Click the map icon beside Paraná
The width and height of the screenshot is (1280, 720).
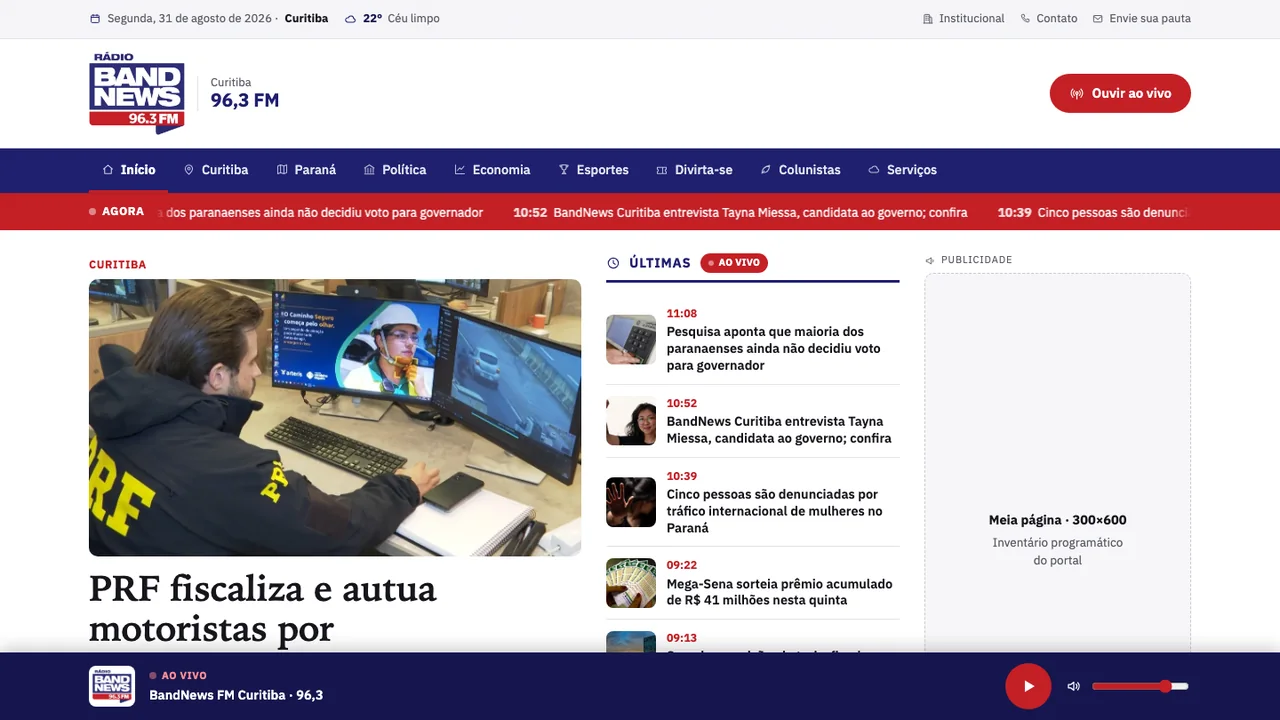pos(282,170)
